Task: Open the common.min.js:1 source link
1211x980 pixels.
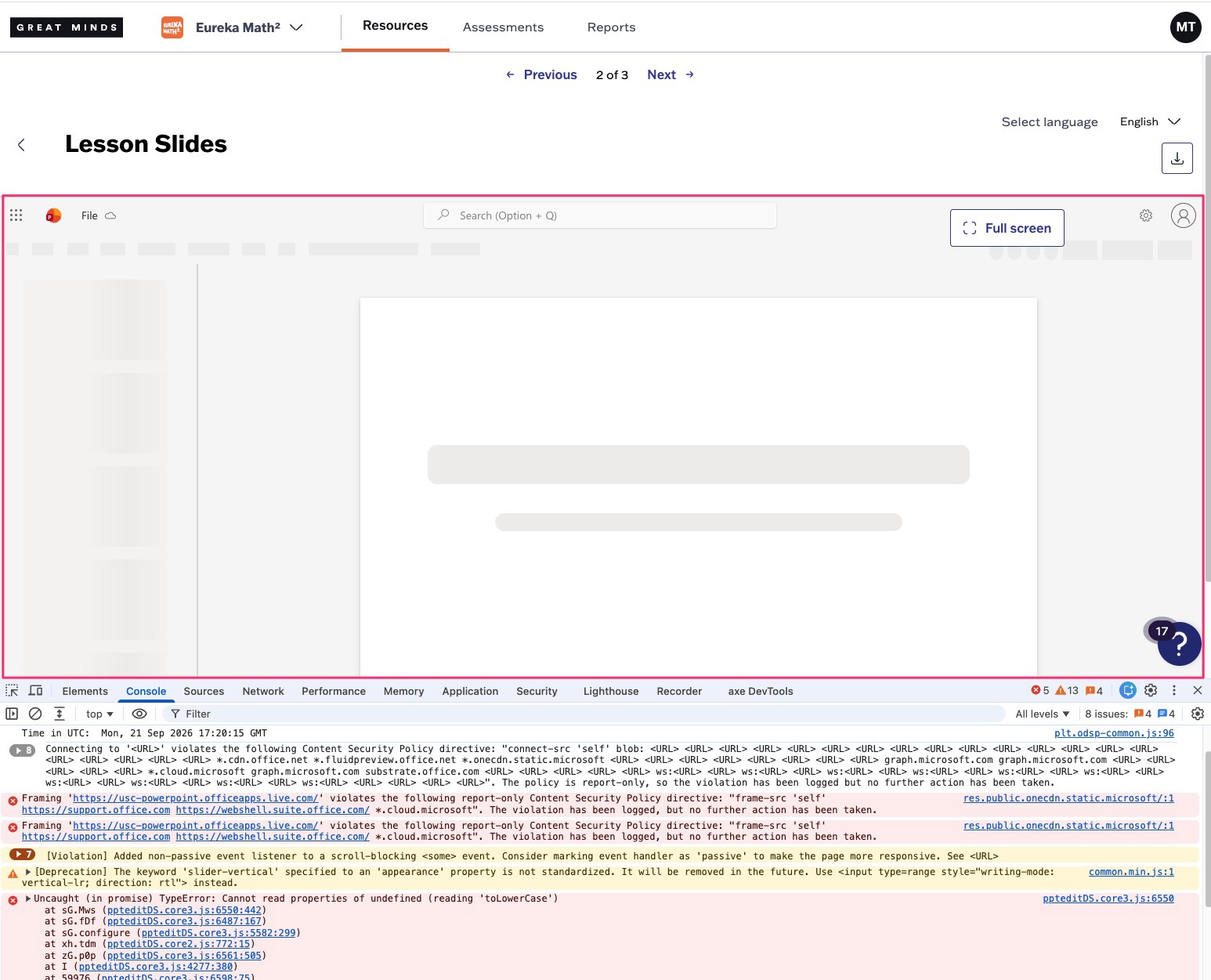Action: (x=1131, y=872)
